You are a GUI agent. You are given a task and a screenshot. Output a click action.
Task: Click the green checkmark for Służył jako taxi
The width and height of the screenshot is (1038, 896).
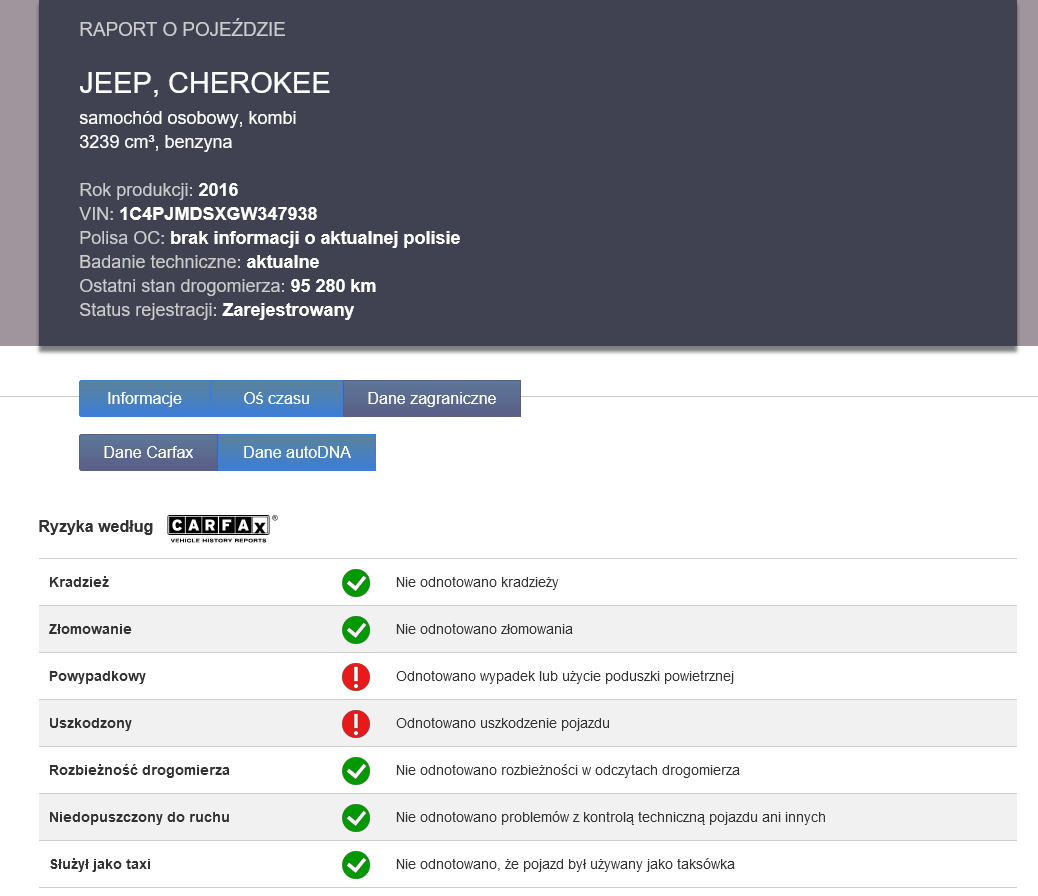click(356, 864)
